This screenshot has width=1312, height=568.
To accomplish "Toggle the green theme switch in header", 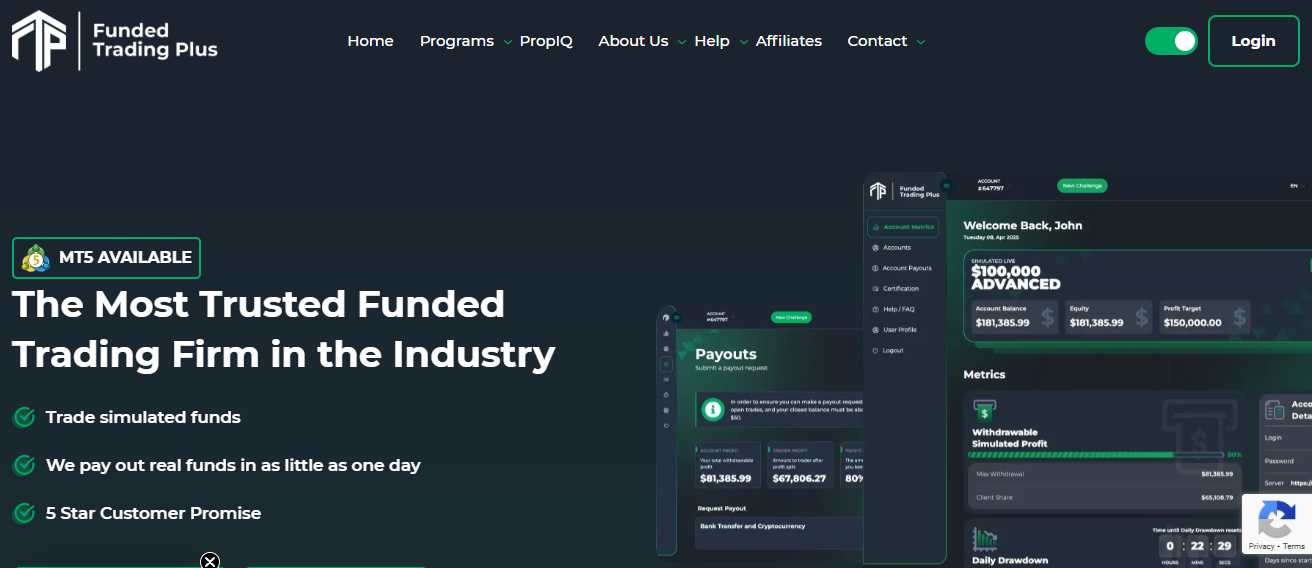I will click(1171, 41).
